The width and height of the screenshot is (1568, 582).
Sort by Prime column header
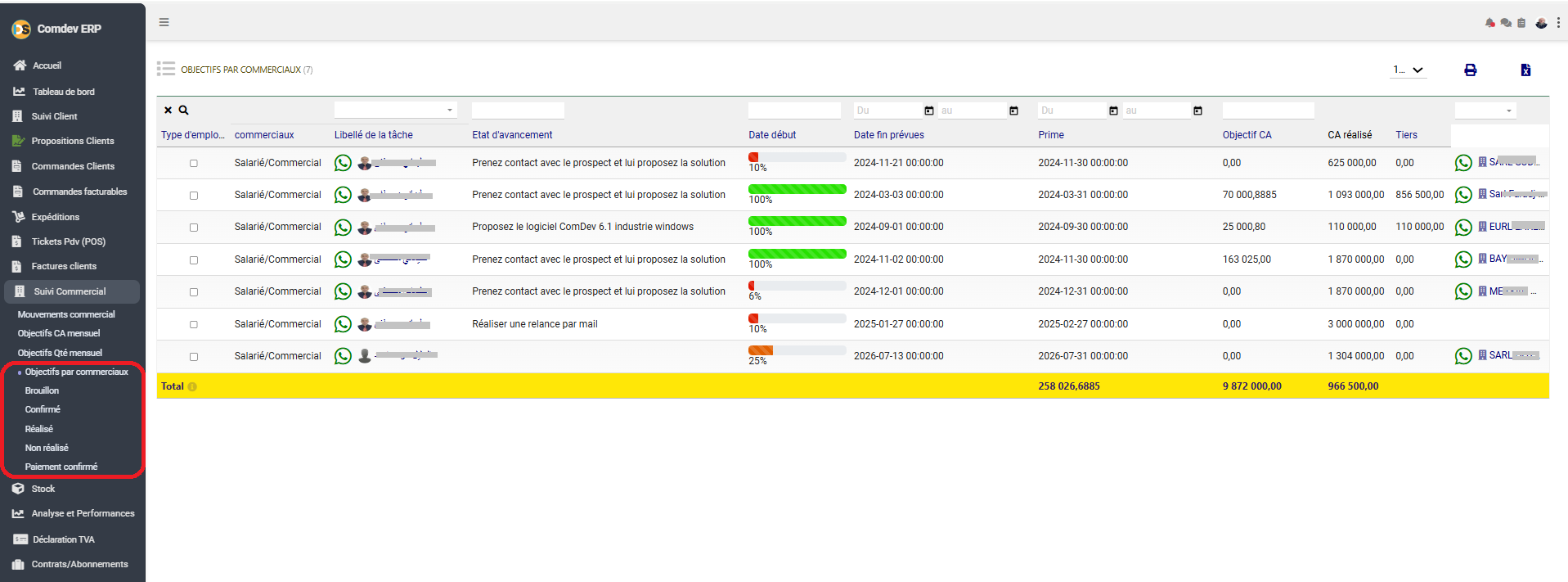point(1051,135)
